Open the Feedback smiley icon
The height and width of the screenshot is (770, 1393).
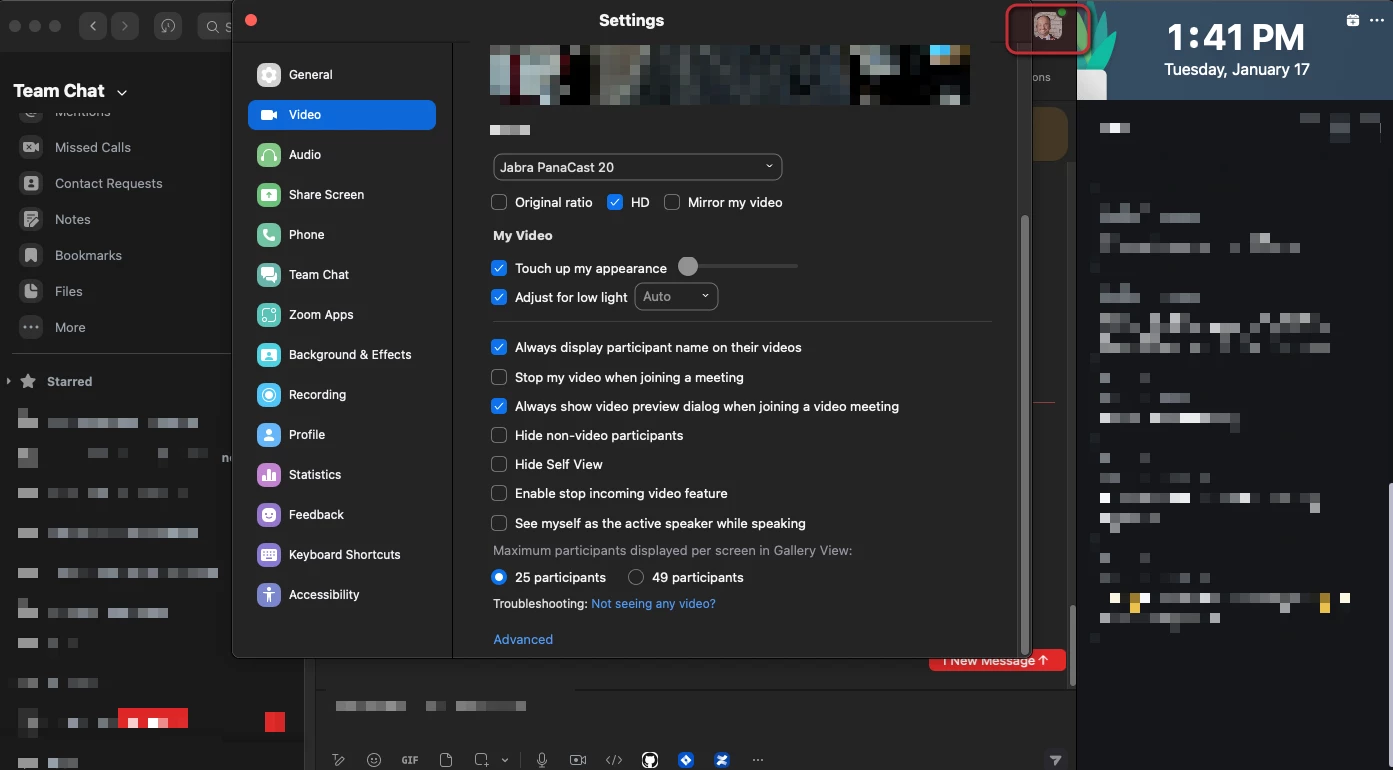(x=268, y=515)
